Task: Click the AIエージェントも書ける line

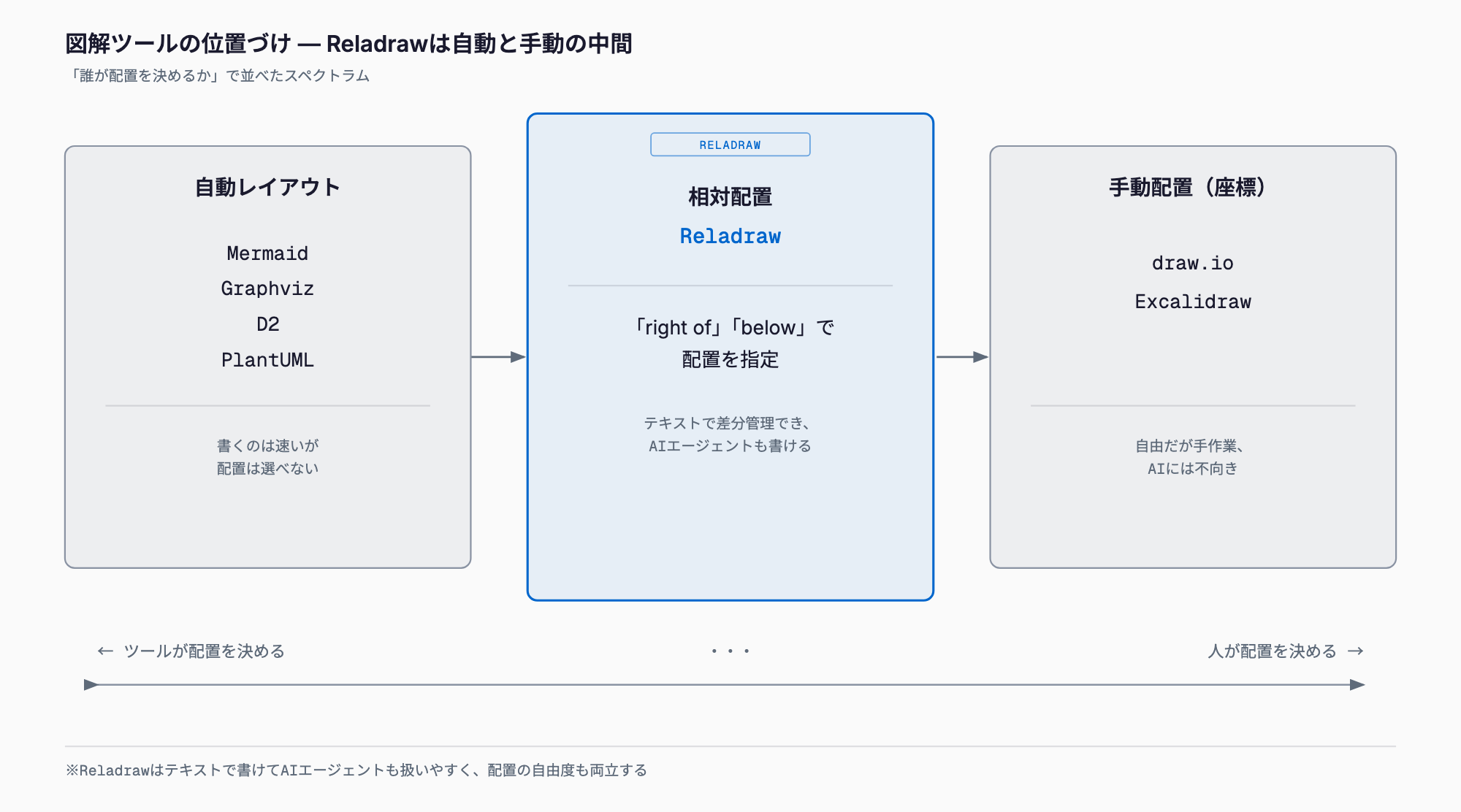Action: click(730, 445)
